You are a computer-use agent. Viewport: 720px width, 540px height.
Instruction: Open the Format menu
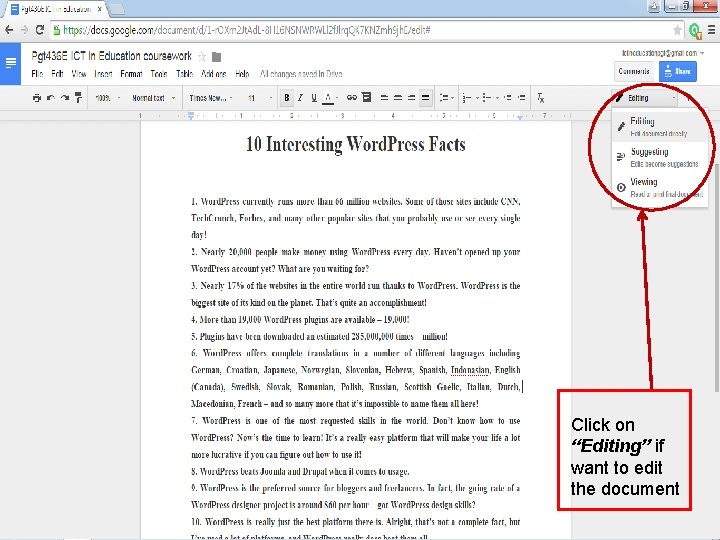(x=131, y=73)
